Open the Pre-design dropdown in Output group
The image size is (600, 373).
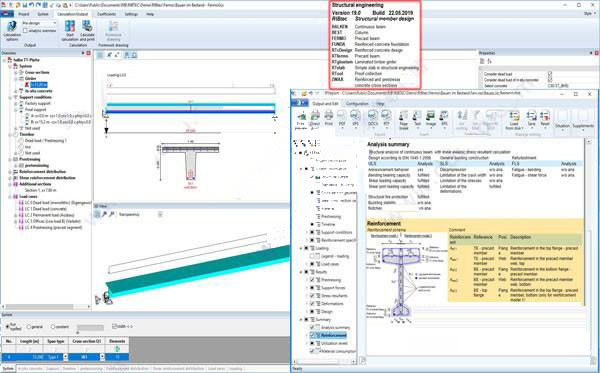point(39,23)
